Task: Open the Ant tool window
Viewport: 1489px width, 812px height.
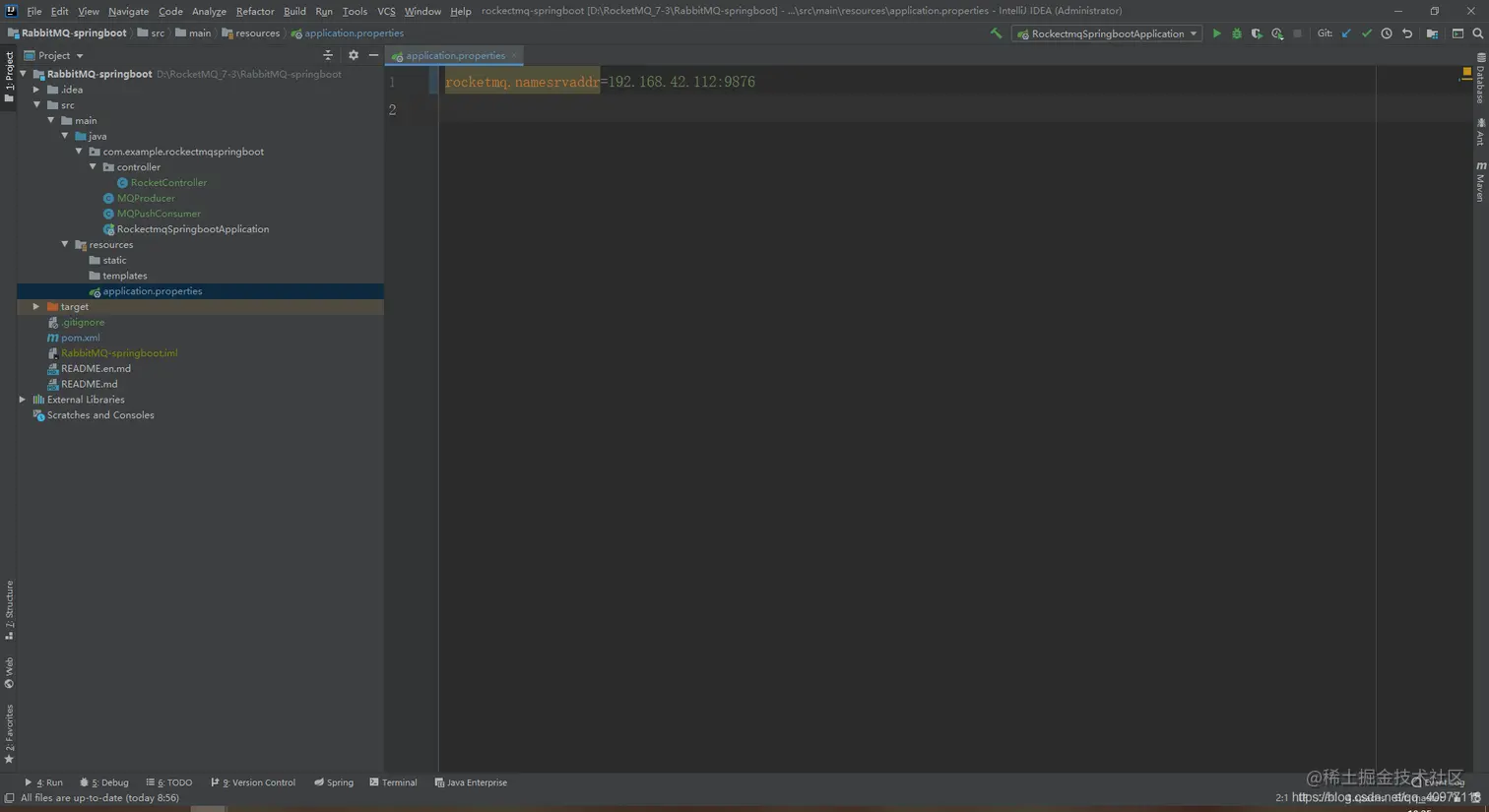Action: (1480, 132)
